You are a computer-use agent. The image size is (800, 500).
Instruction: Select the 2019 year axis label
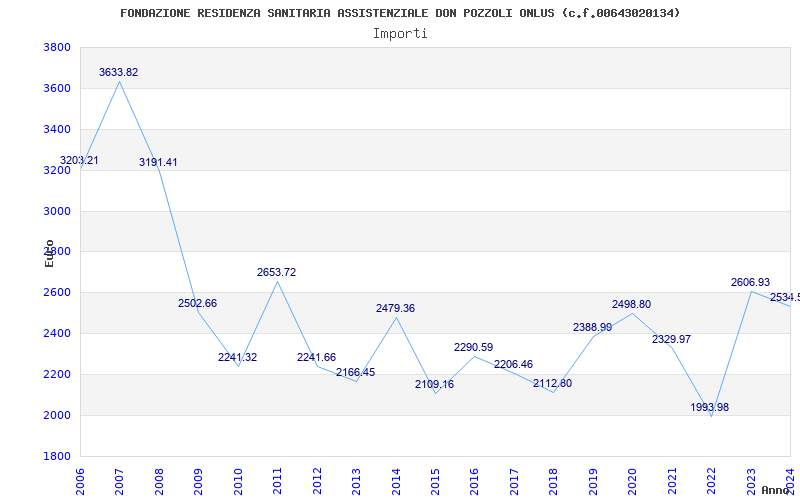(x=593, y=482)
